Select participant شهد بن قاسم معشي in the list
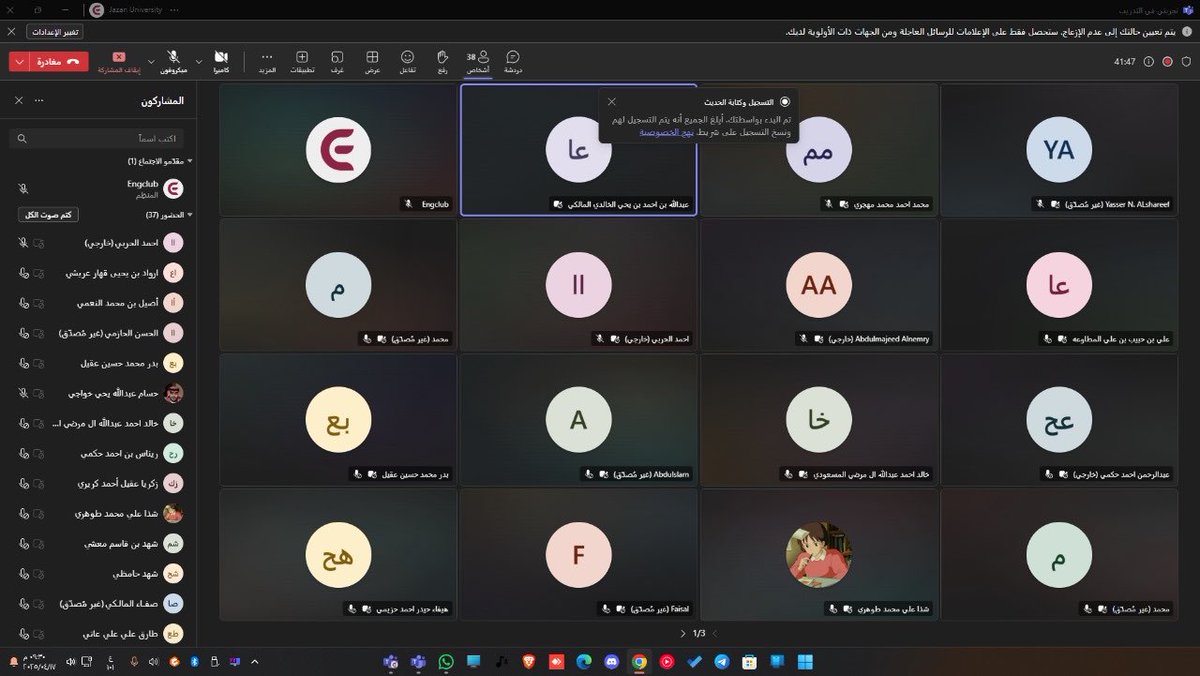1200x676 pixels. pos(100,544)
